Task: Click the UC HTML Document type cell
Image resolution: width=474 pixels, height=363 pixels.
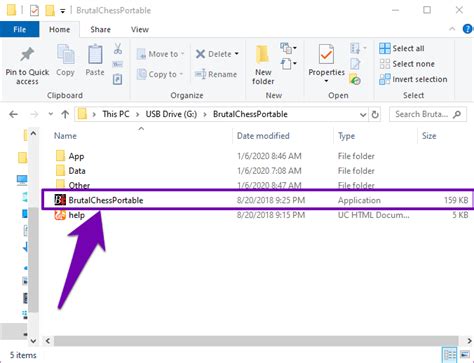Action: tap(373, 215)
